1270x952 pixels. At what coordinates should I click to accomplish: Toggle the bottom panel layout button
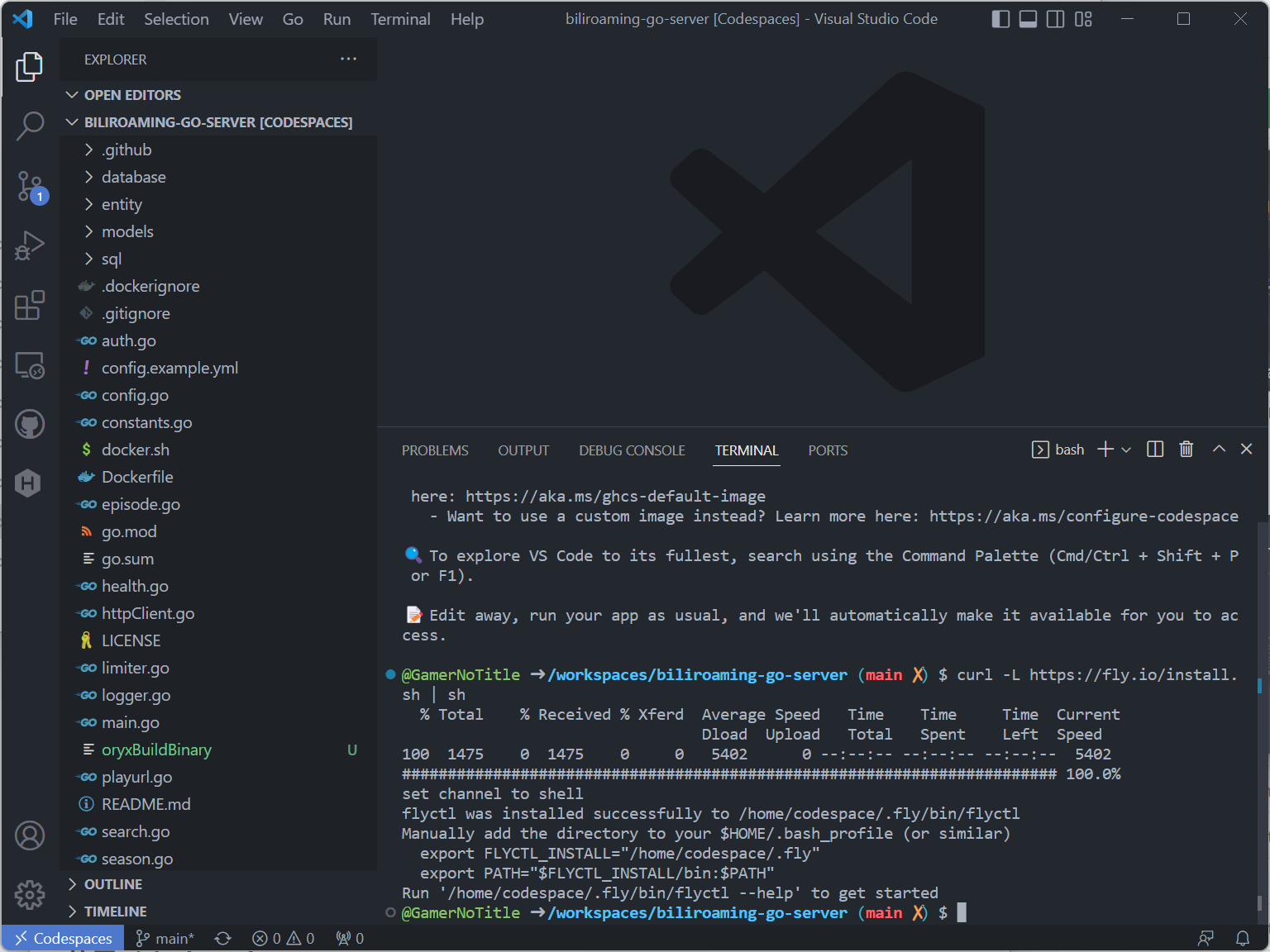pos(1028,19)
